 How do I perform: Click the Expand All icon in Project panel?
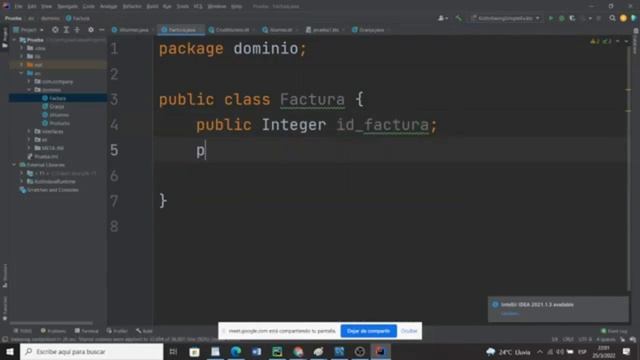click(66, 29)
